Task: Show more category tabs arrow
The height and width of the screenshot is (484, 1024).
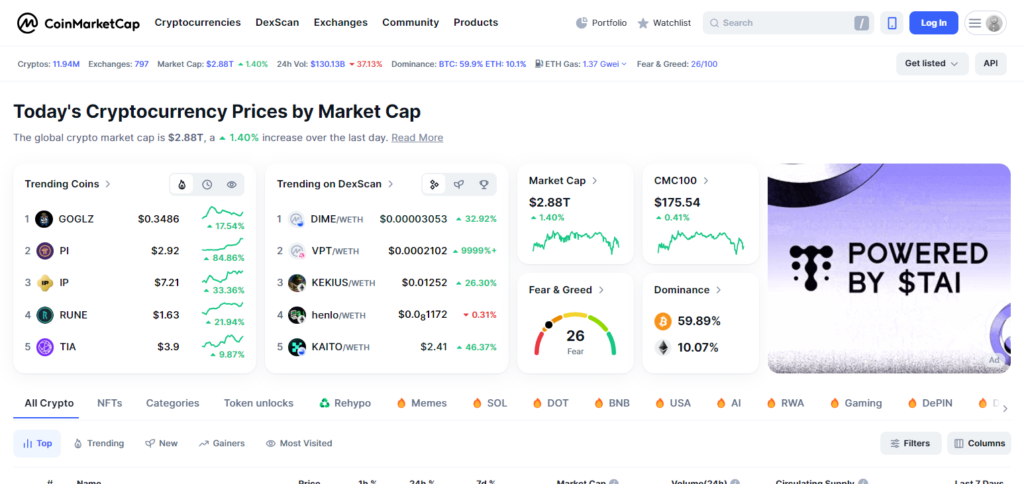Action: [x=1004, y=409]
